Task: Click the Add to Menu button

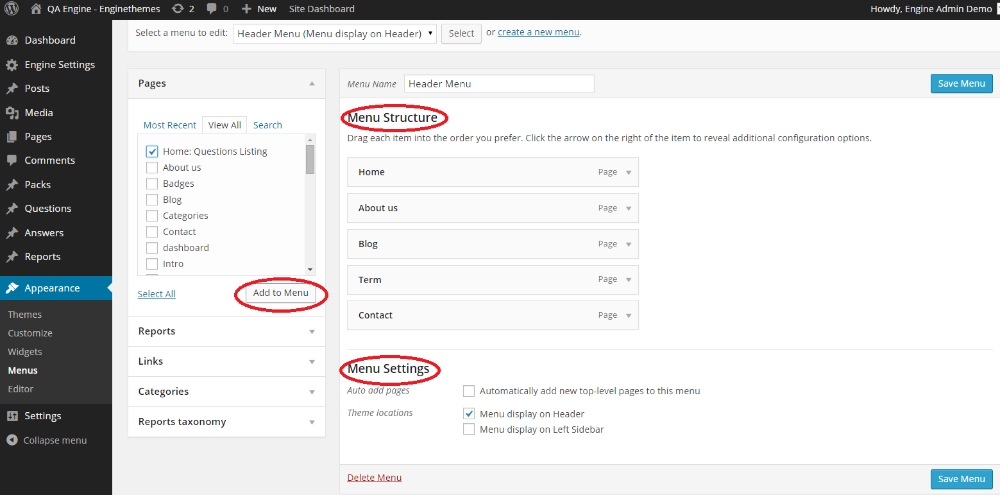Action: 281,293
